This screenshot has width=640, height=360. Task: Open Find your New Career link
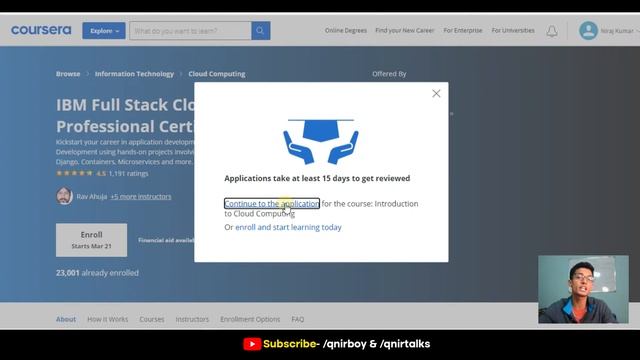point(404,31)
